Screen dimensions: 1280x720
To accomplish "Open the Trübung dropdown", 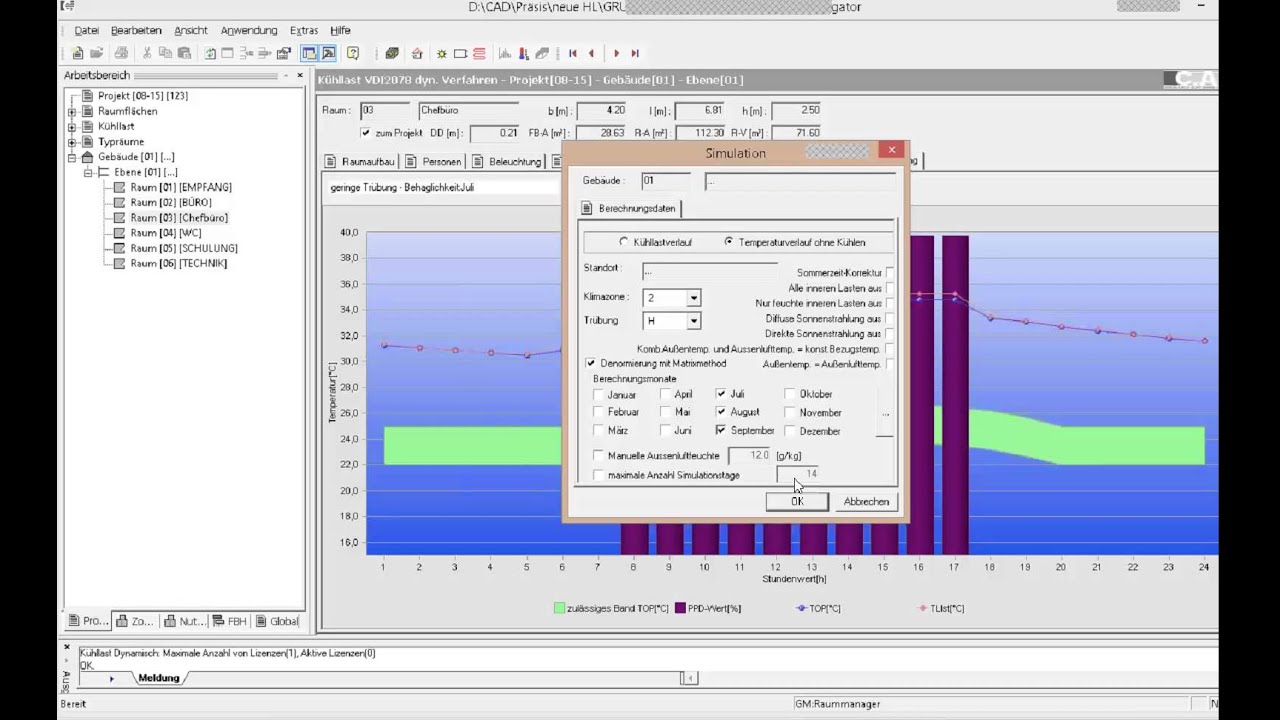I will click(x=693, y=321).
